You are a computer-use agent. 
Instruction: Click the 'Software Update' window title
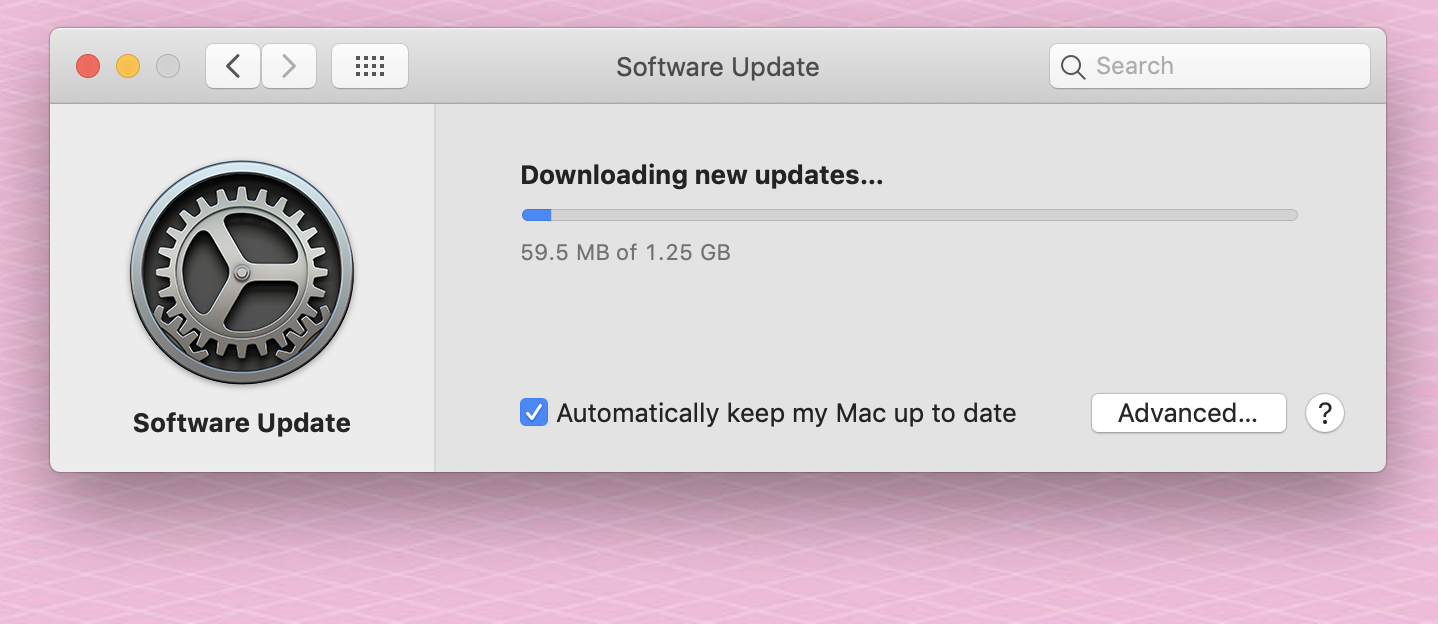718,67
